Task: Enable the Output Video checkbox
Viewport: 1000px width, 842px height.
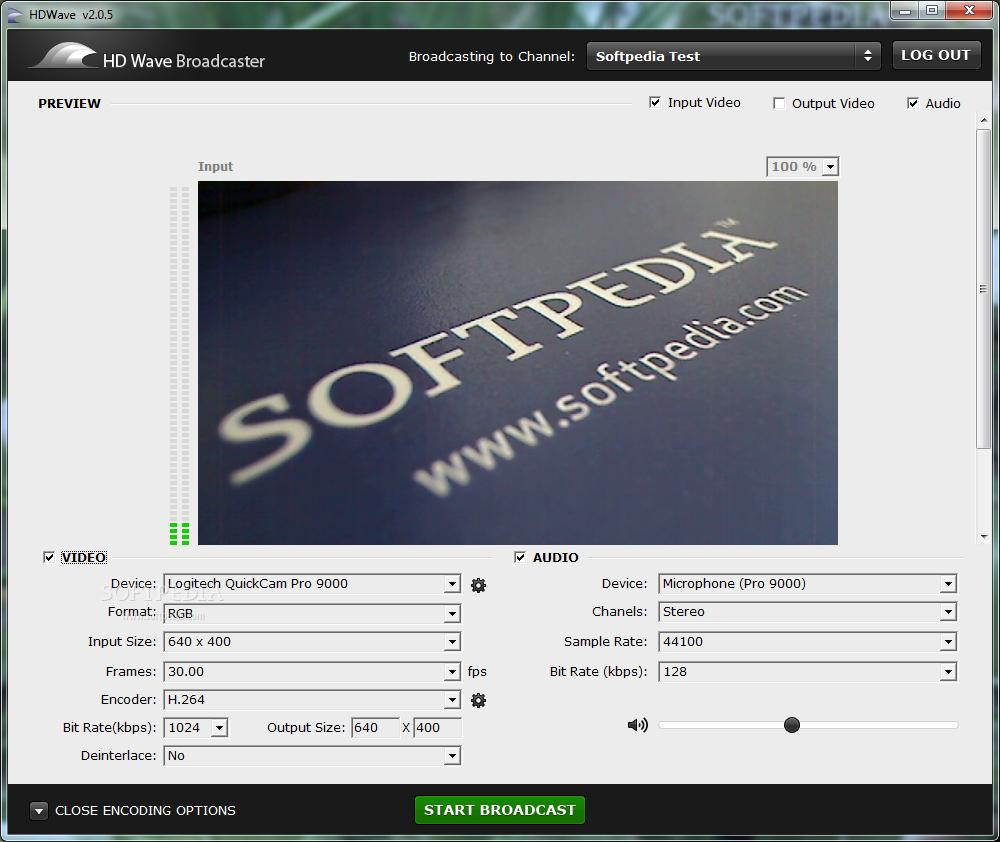Action: (x=779, y=103)
